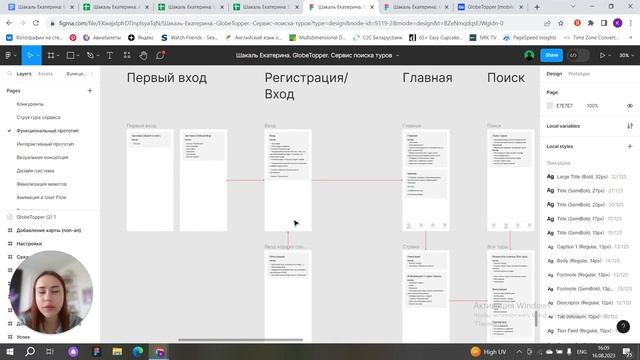Switch to the Assets tab
The width and height of the screenshot is (640, 360).
point(45,73)
